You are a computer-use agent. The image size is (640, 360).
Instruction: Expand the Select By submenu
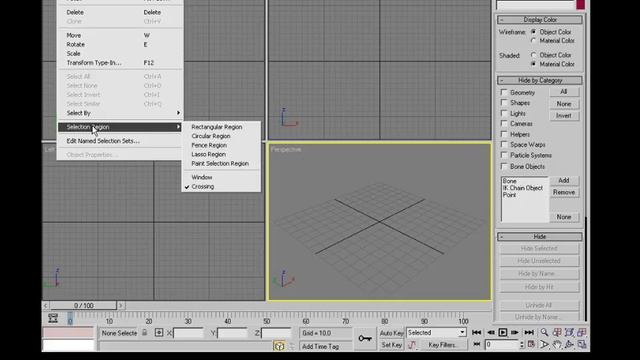click(121, 113)
